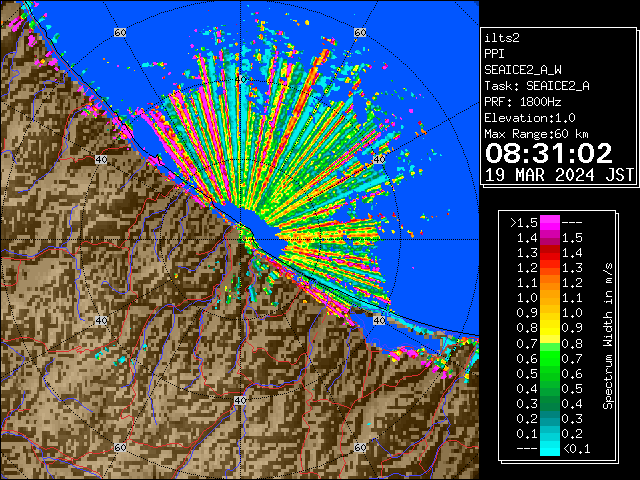Viewport: 640px width, 480px height.
Task: Click the 60 range label northeast of radar
Action: (x=360, y=32)
